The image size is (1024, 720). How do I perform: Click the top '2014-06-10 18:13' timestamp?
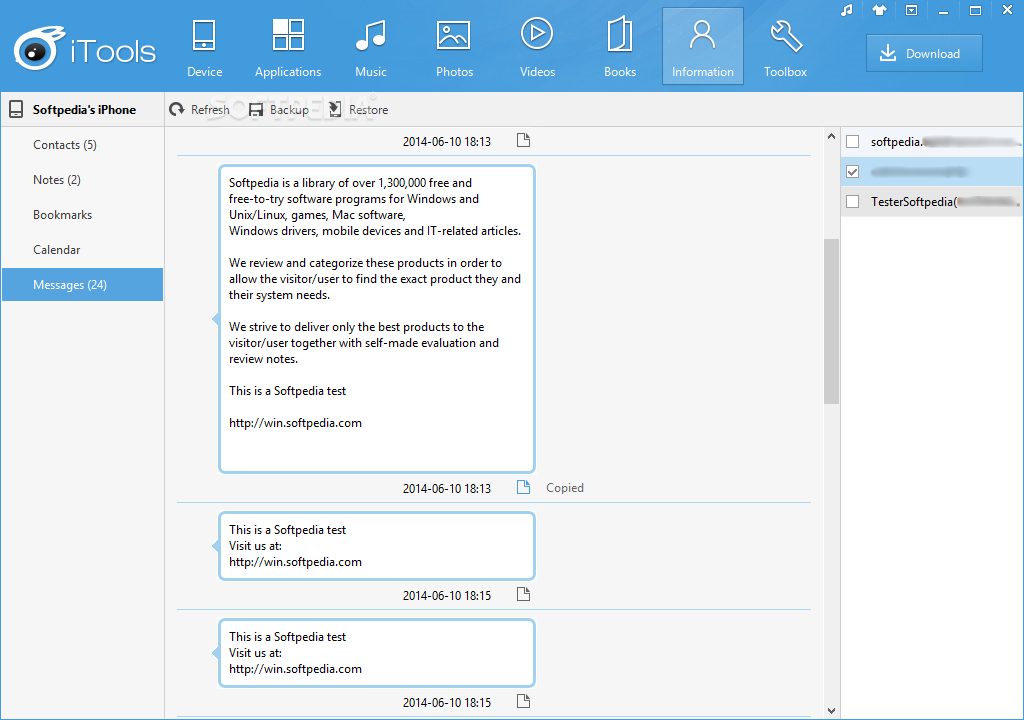447,142
